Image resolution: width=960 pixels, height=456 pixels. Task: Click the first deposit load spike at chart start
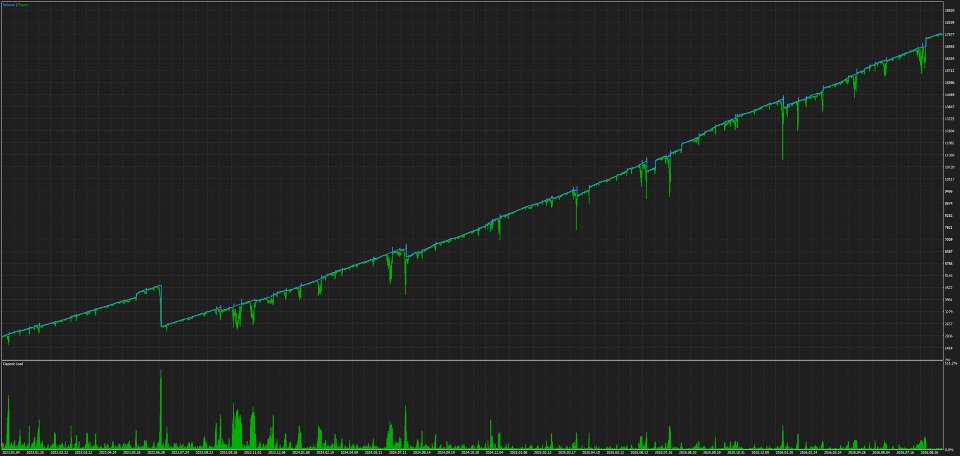[x=9, y=421]
